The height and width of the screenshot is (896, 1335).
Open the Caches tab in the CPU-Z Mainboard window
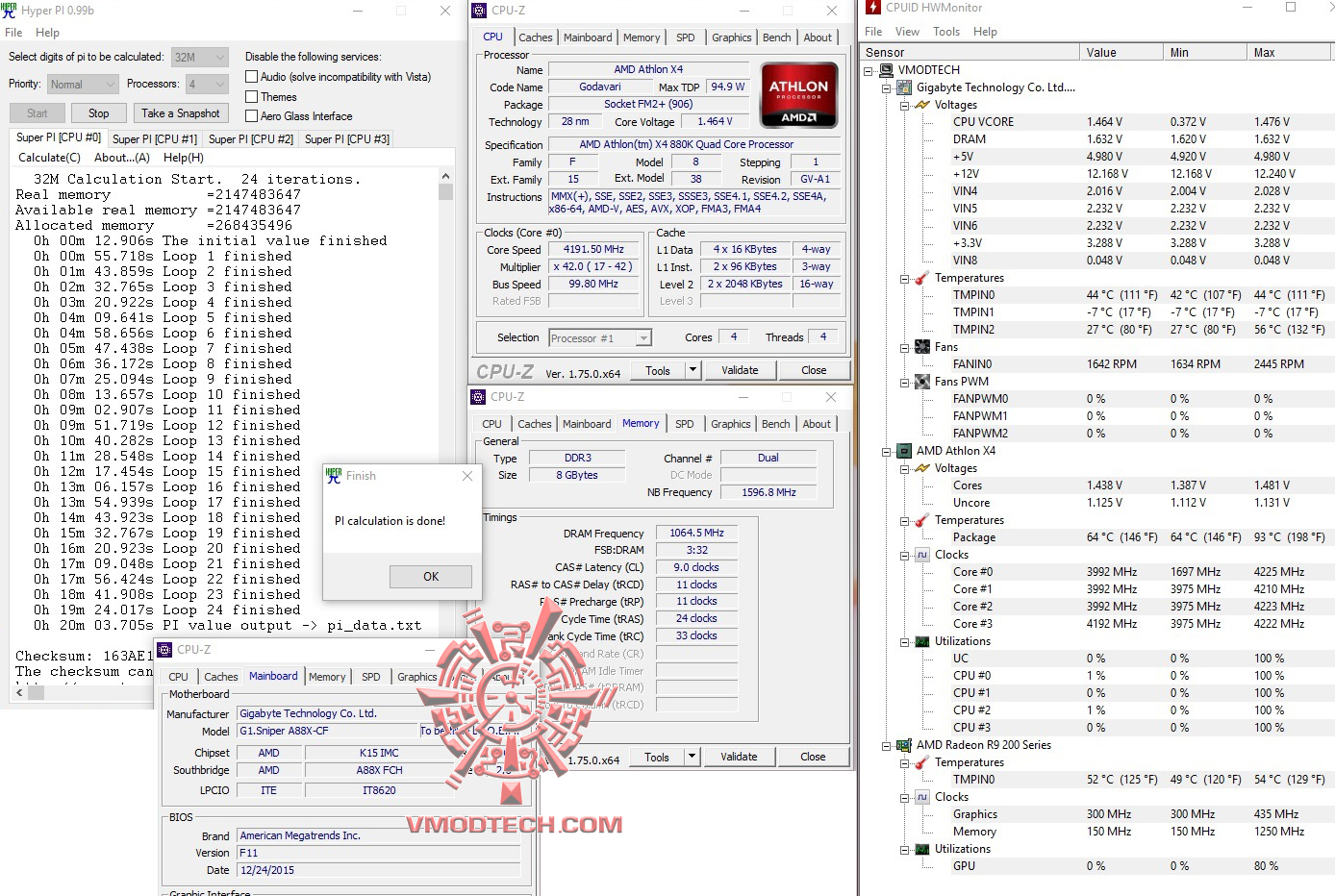(221, 677)
